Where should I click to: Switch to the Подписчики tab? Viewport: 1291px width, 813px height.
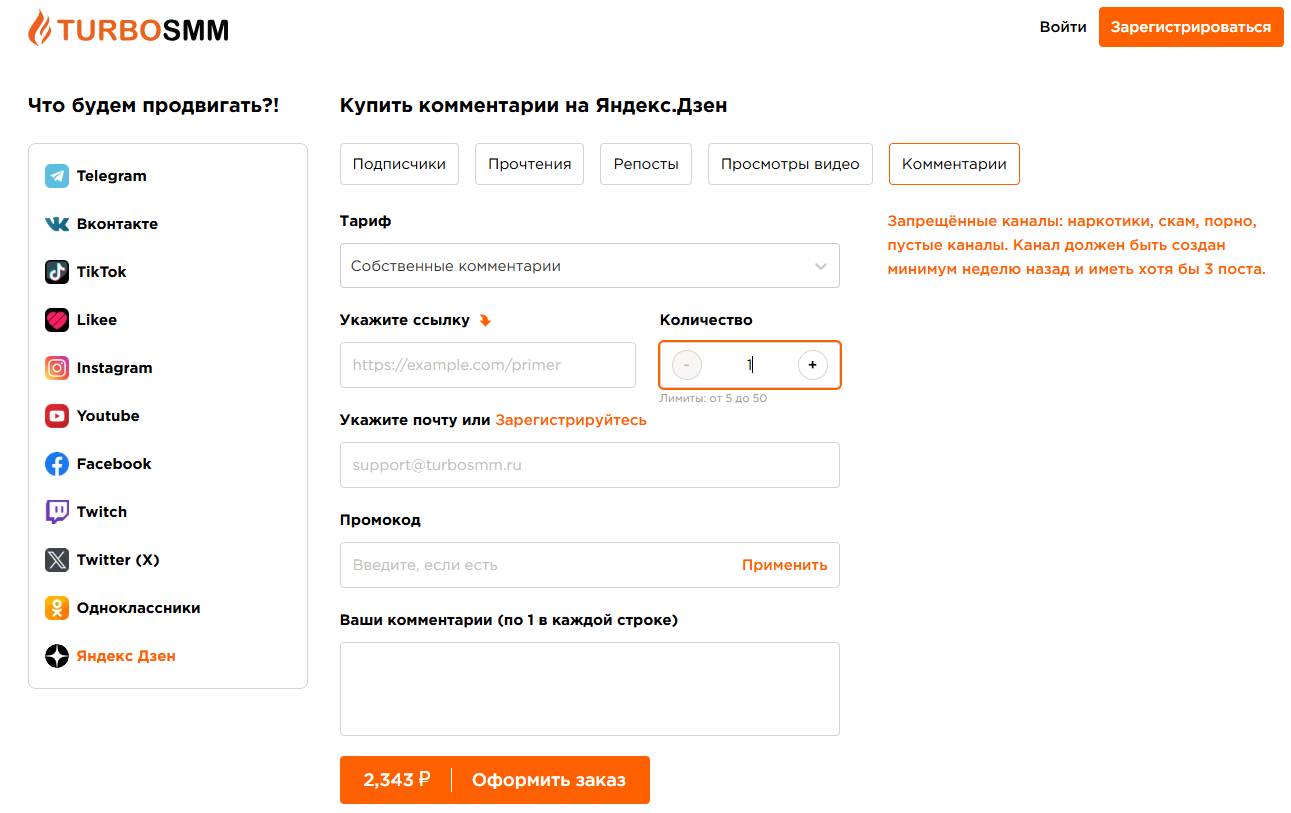pos(399,164)
